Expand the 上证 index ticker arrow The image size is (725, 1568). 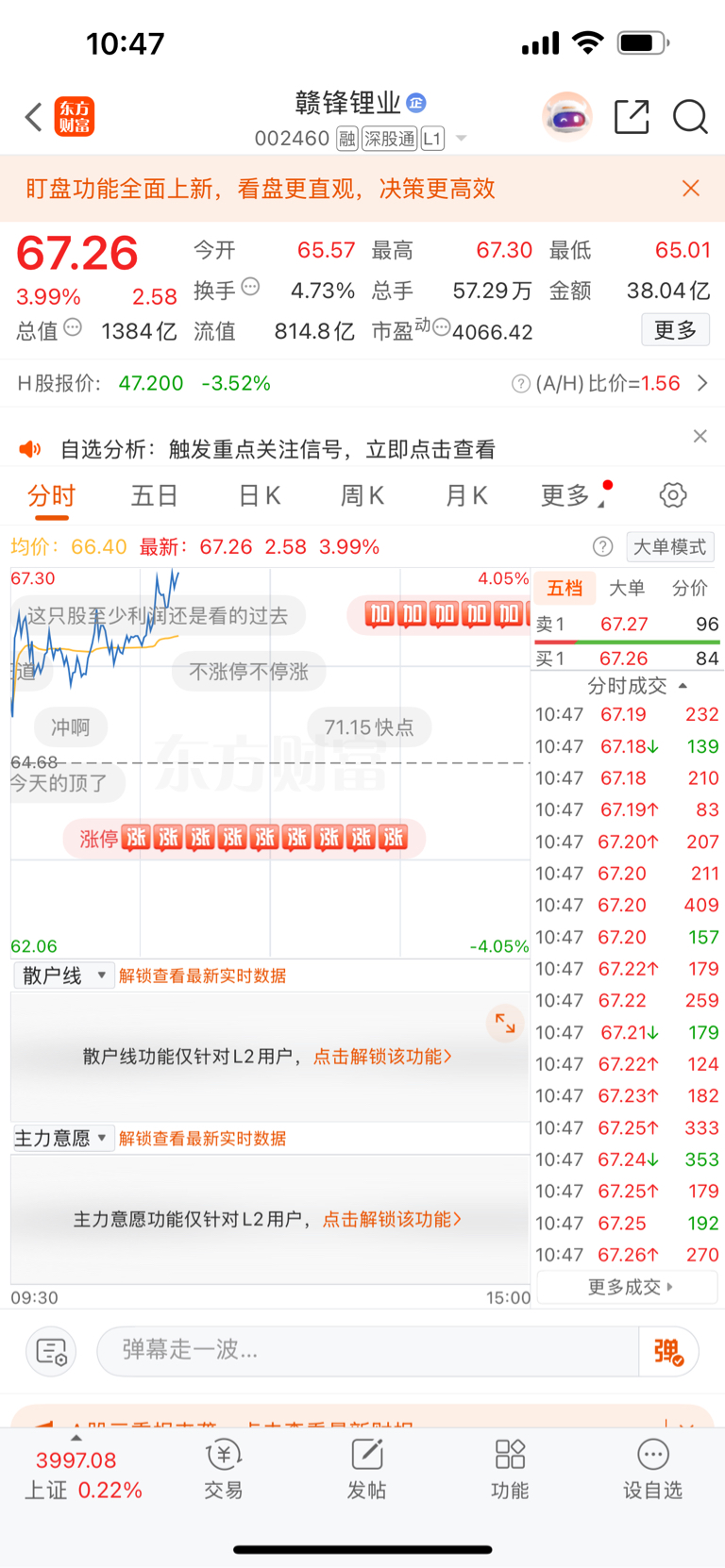tap(76, 1438)
